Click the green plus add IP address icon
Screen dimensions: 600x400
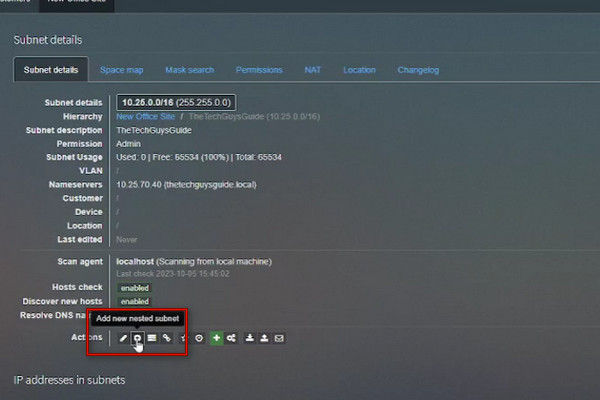[x=217, y=338]
